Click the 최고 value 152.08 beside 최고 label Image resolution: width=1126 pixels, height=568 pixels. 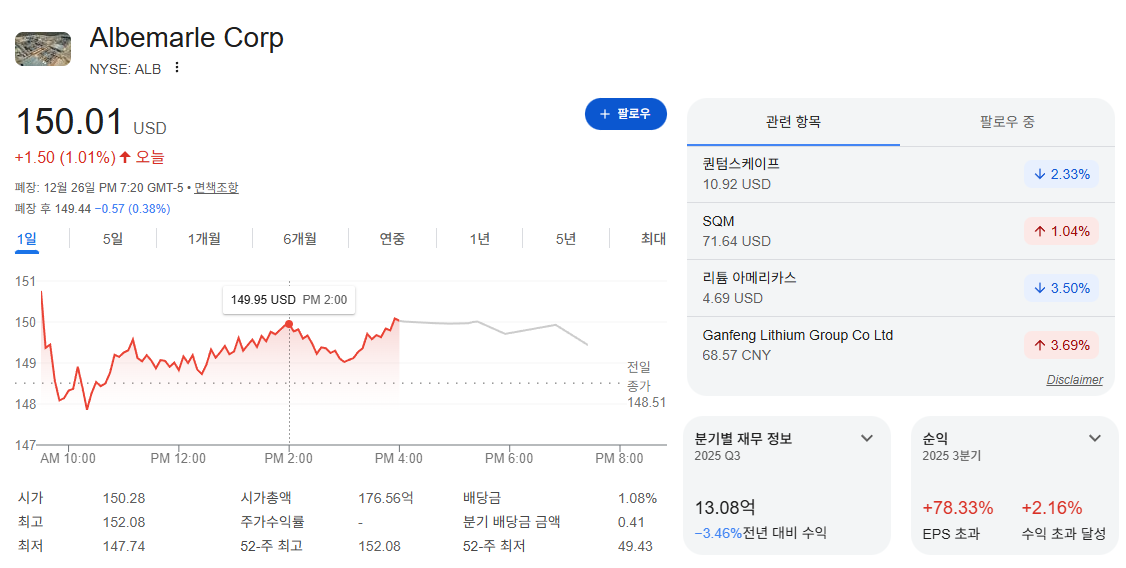[x=124, y=522]
